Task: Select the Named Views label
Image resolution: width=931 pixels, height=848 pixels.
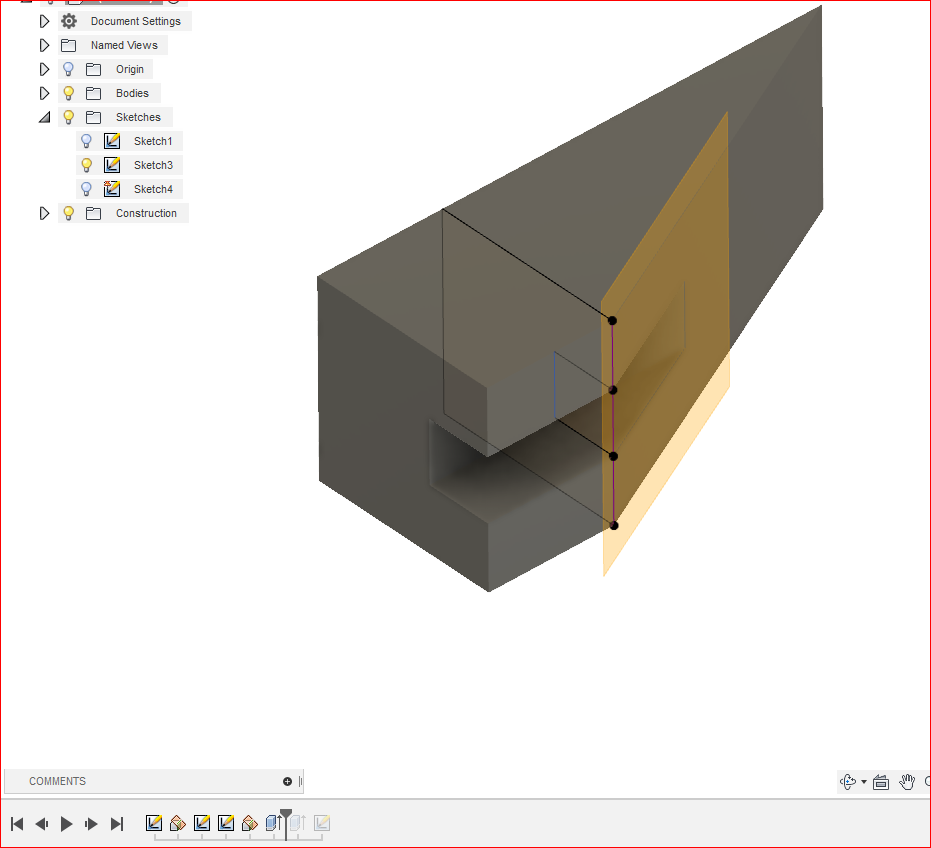Action: [124, 45]
